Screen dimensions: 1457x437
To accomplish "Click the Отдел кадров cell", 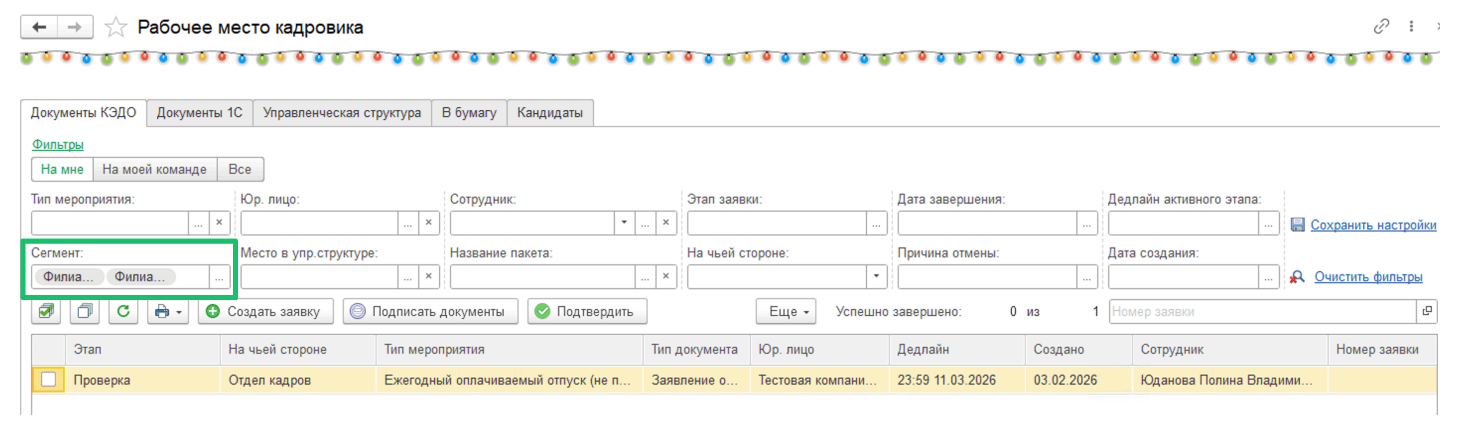I will [x=298, y=380].
